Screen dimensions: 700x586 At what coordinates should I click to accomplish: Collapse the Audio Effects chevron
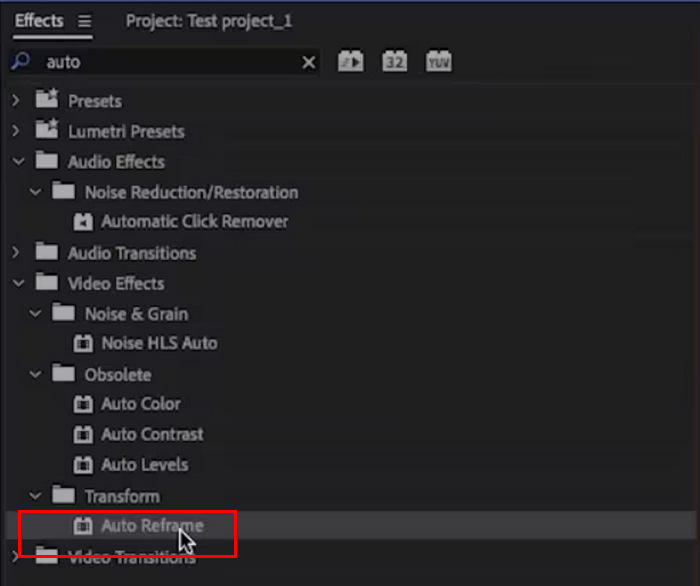18,162
